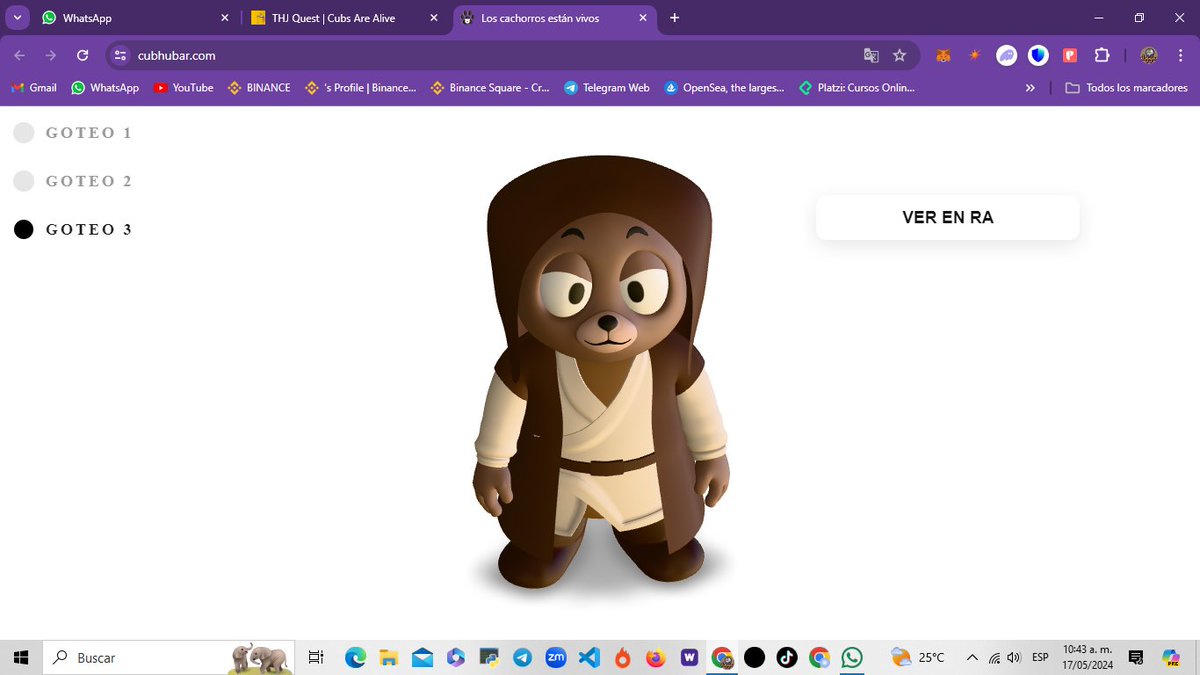
Task: Open the MetaMask fox extension
Action: (x=943, y=56)
